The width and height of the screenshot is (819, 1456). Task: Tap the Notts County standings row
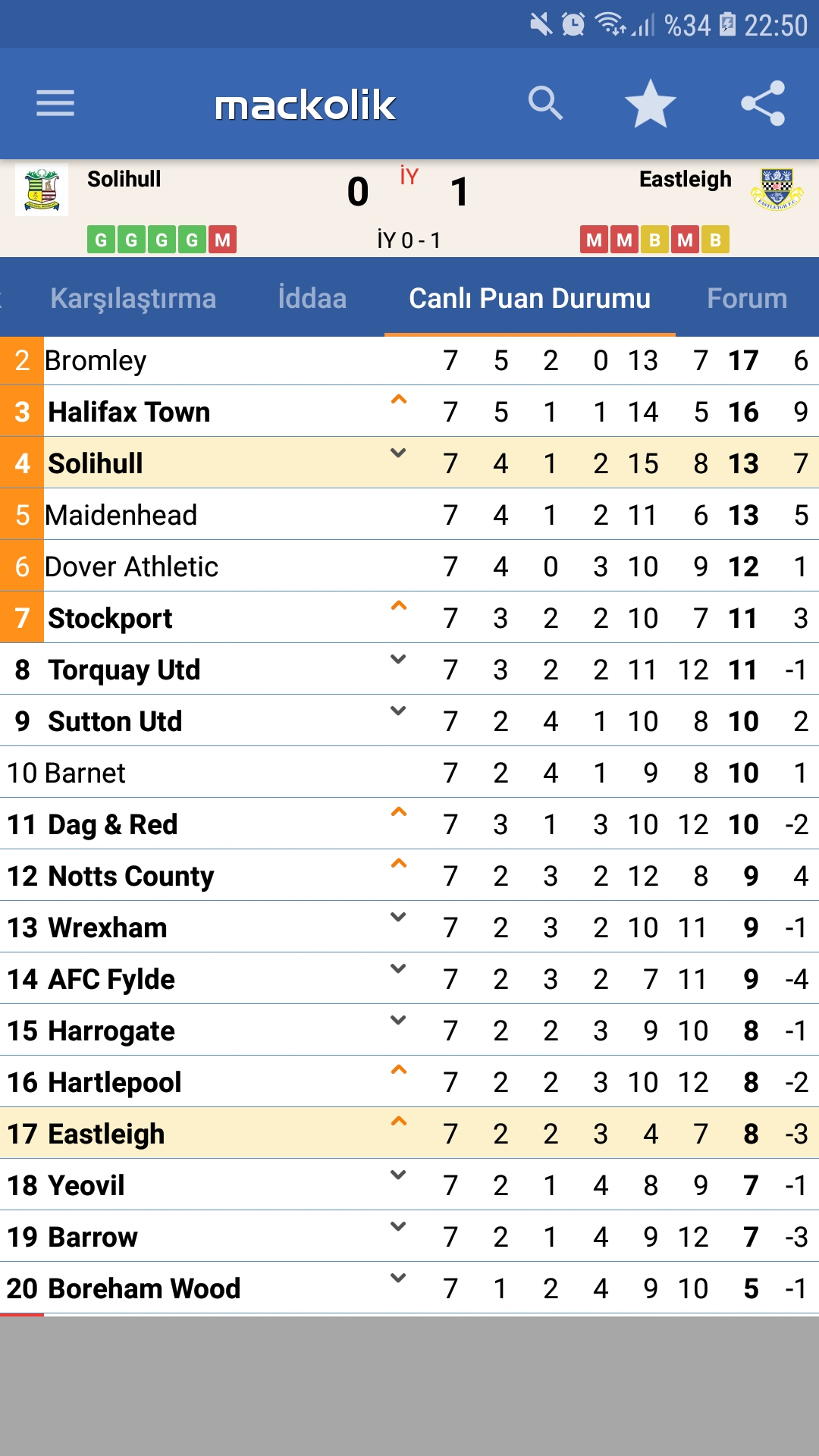(409, 876)
